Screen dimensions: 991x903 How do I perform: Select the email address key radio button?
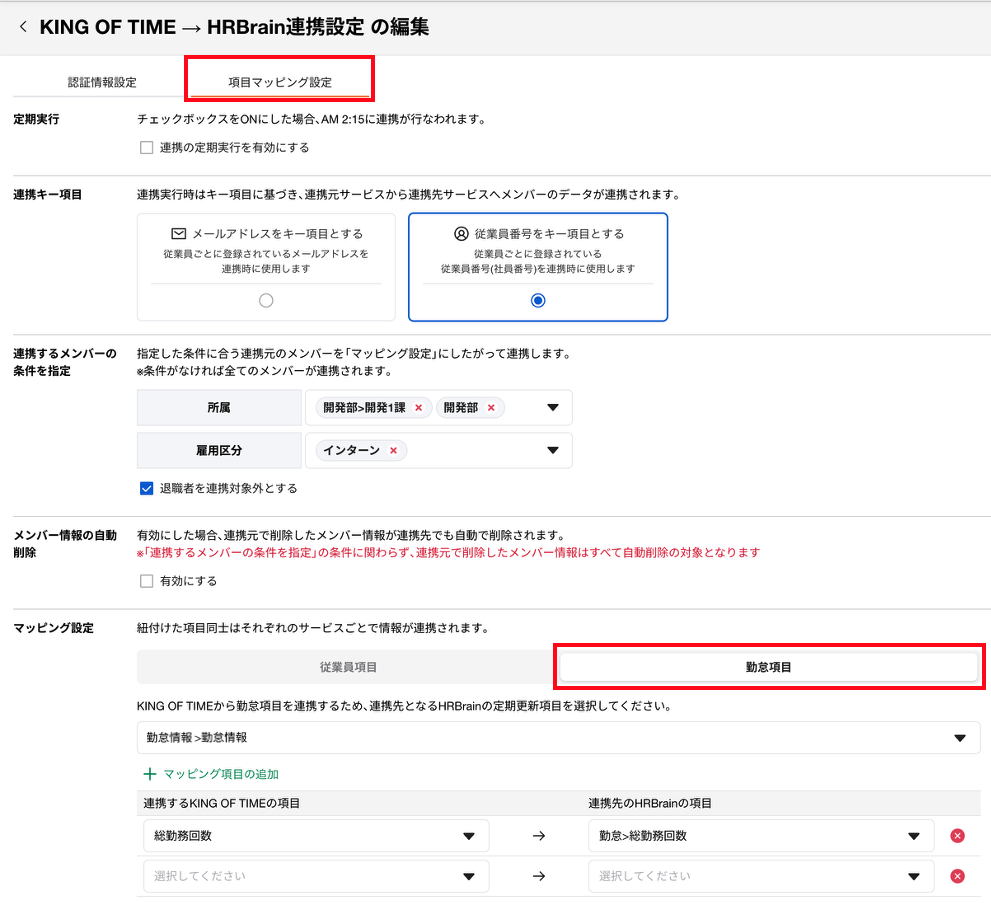tap(266, 300)
